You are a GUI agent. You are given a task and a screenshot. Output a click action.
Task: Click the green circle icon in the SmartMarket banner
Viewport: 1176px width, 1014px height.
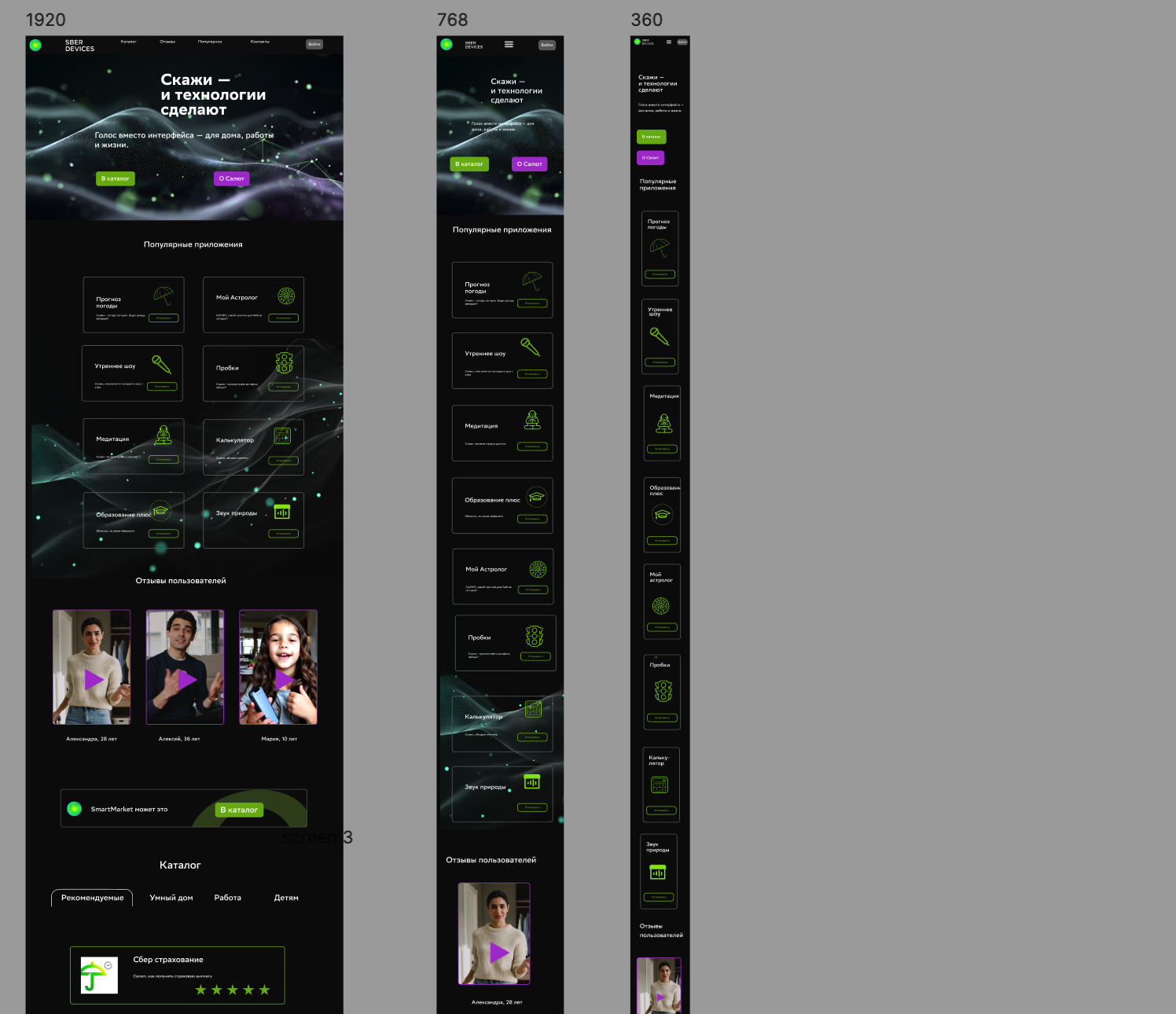(74, 808)
